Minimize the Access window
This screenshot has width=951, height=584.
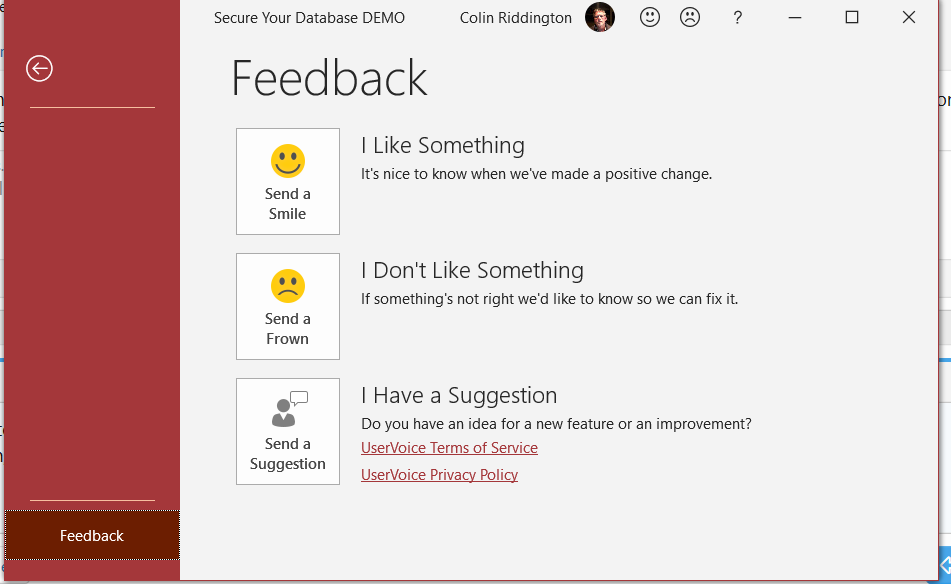click(x=797, y=17)
